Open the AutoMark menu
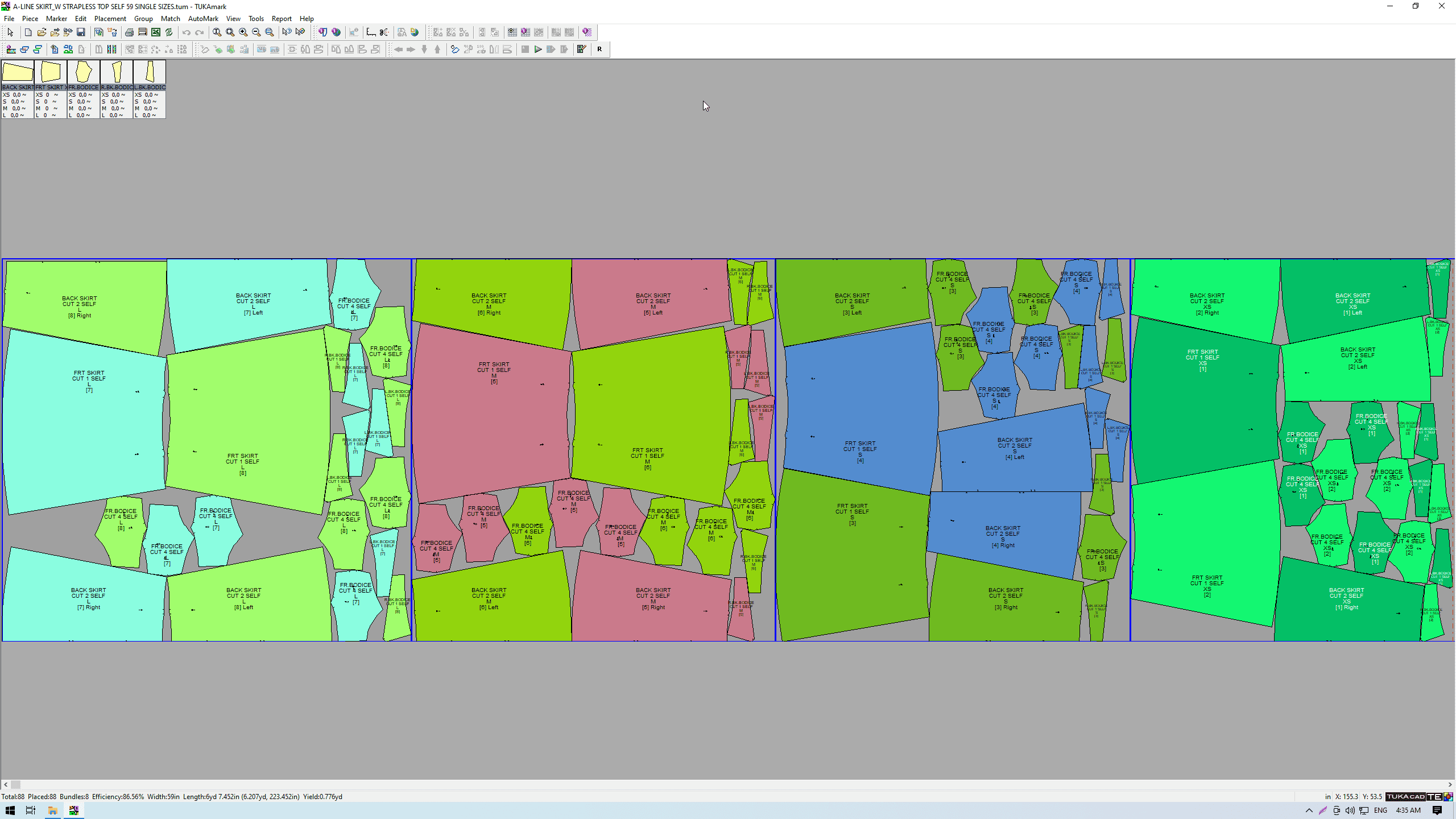This screenshot has width=1456, height=819. (203, 19)
